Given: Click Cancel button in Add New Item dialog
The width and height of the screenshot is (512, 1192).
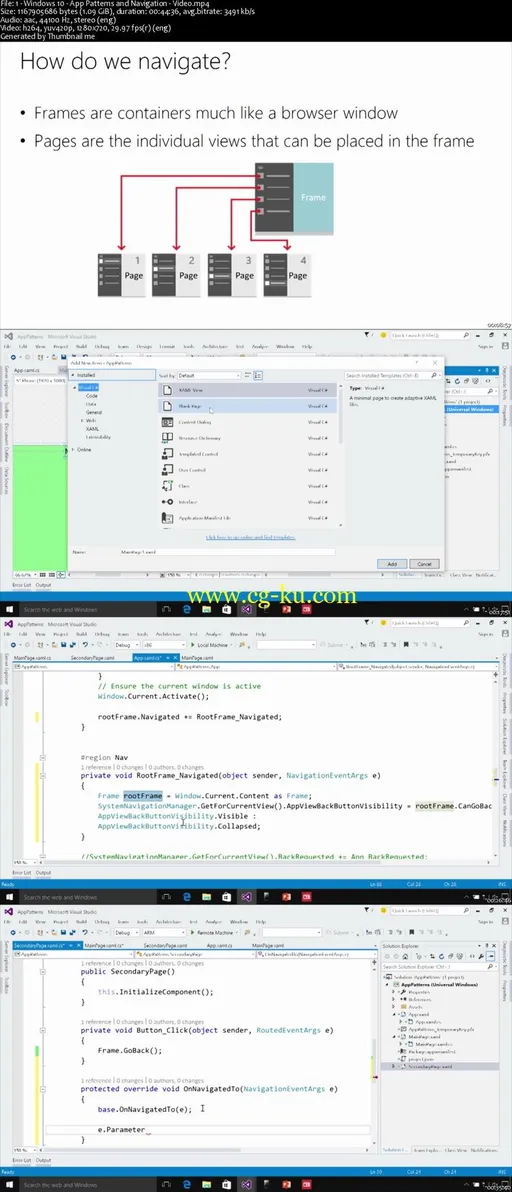Looking at the screenshot, I should pos(425,563).
